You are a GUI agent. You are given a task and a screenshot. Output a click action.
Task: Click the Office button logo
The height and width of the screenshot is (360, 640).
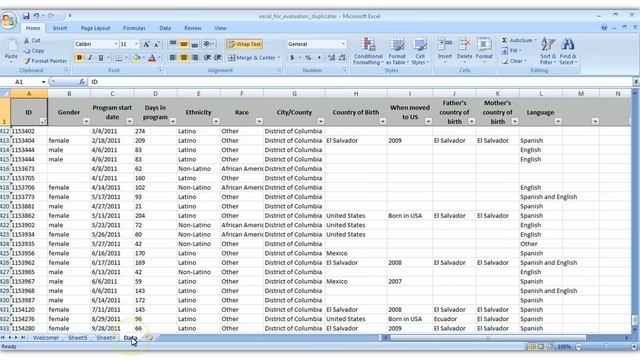coord(9,20)
